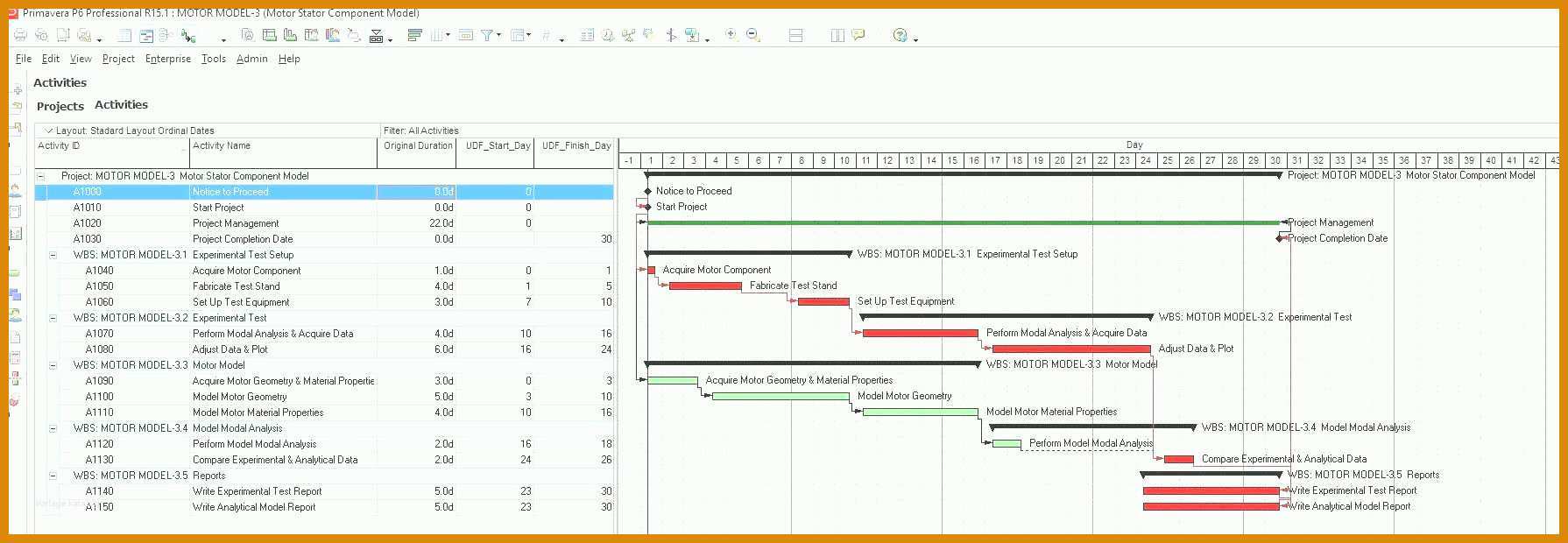Click the green icon in left sidebar
Screen dimensions: 1568x543
coord(15,272)
